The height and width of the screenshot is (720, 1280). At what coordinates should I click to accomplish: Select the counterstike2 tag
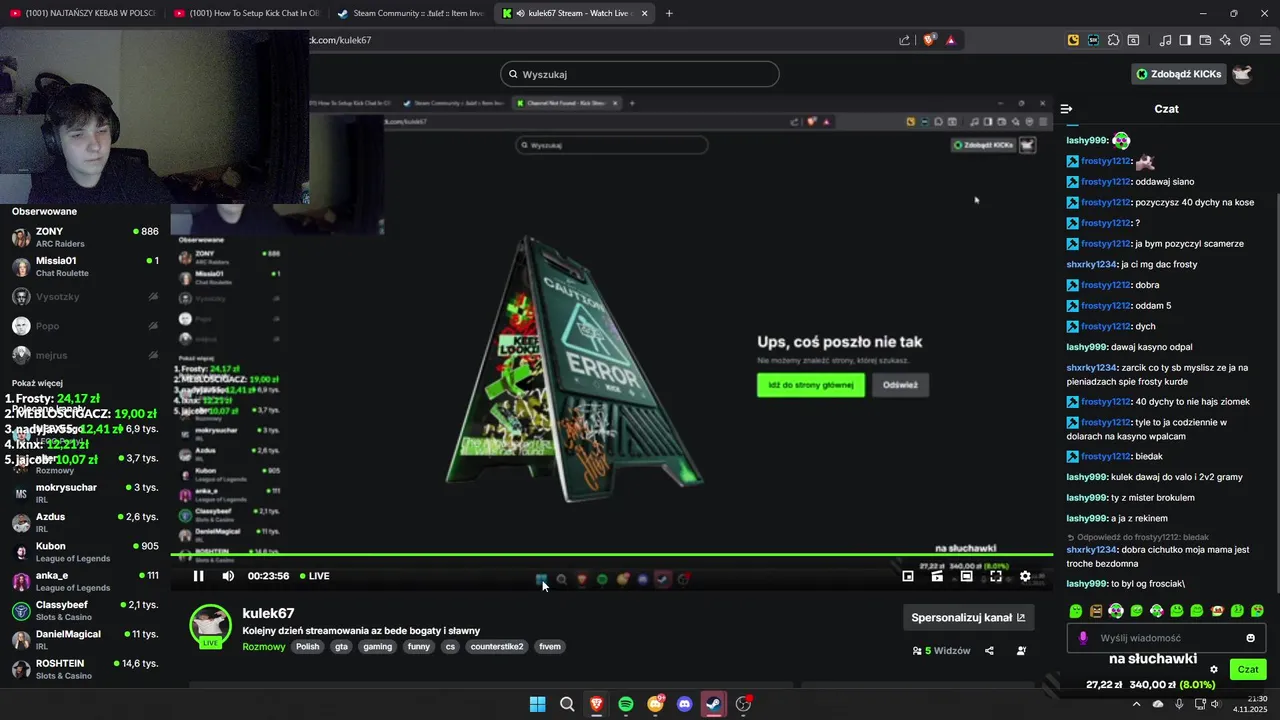(x=498, y=647)
